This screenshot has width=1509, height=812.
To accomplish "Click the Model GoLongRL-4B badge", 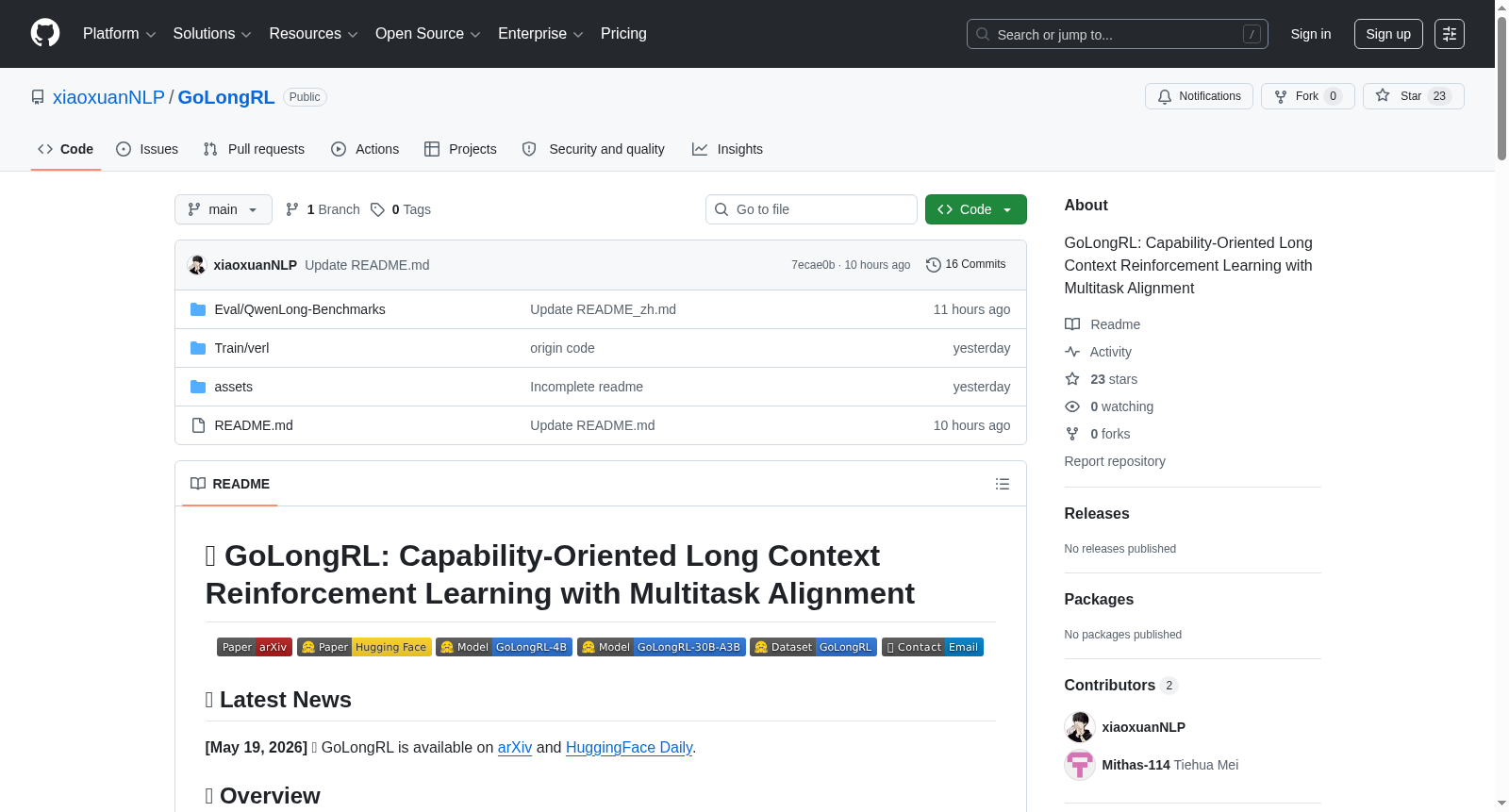I will pos(504,647).
